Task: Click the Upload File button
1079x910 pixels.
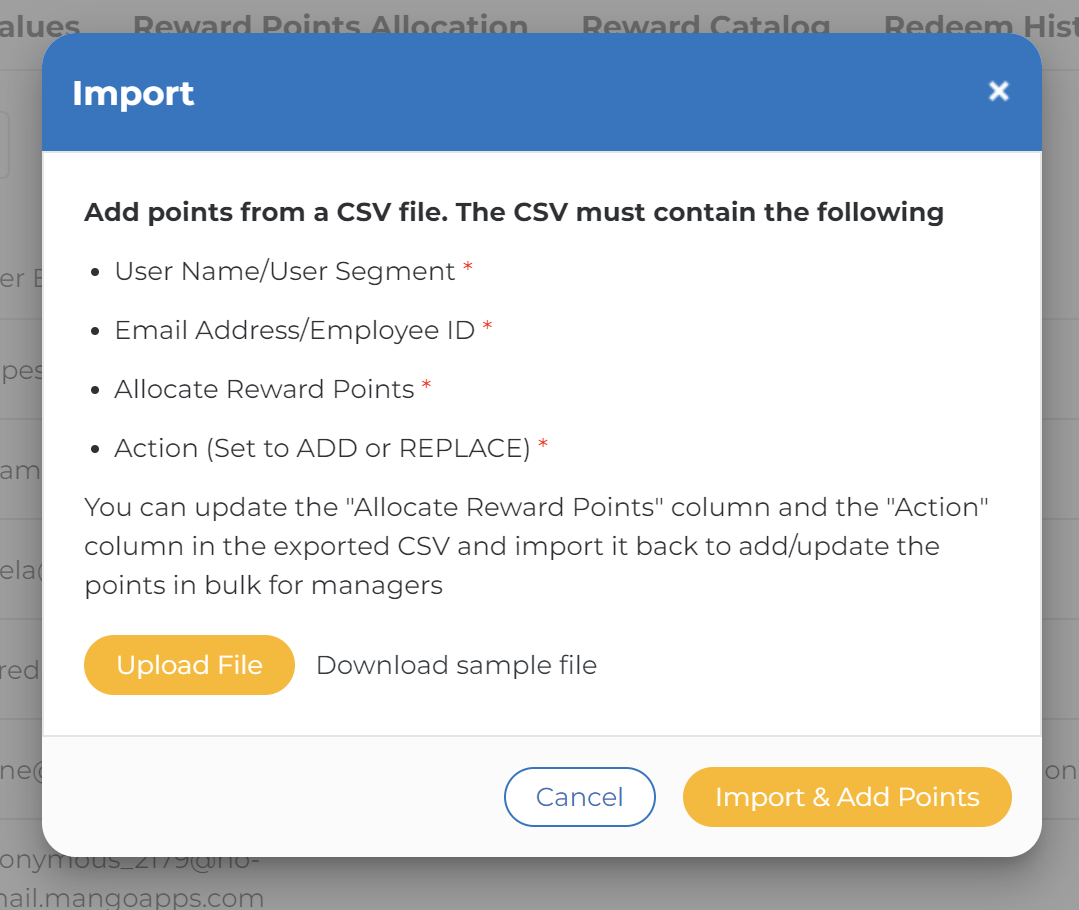Action: pos(189,665)
